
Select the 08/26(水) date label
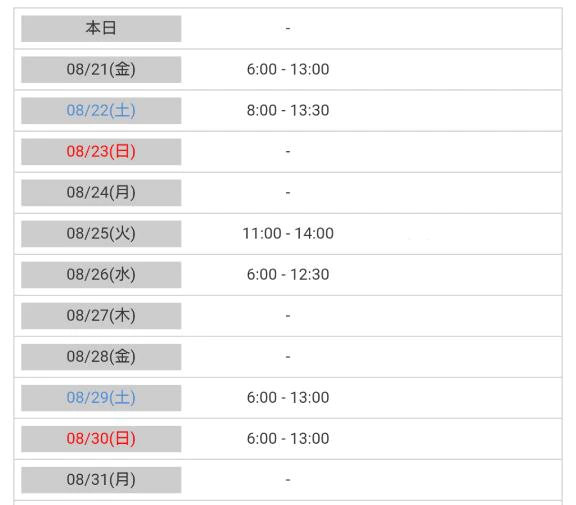(101, 275)
